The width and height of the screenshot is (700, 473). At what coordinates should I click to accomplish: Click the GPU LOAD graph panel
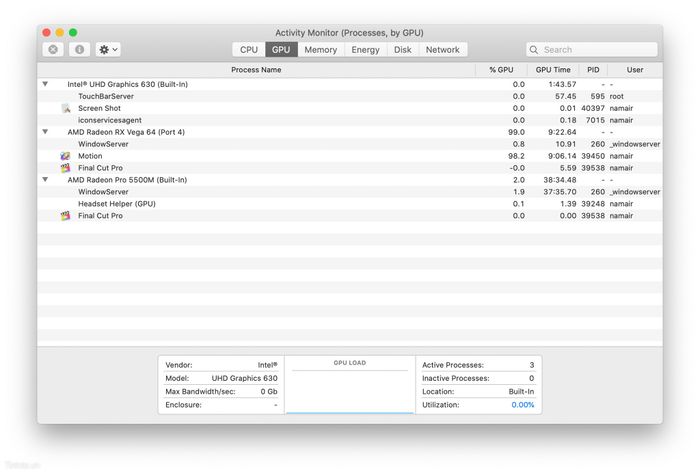click(350, 385)
